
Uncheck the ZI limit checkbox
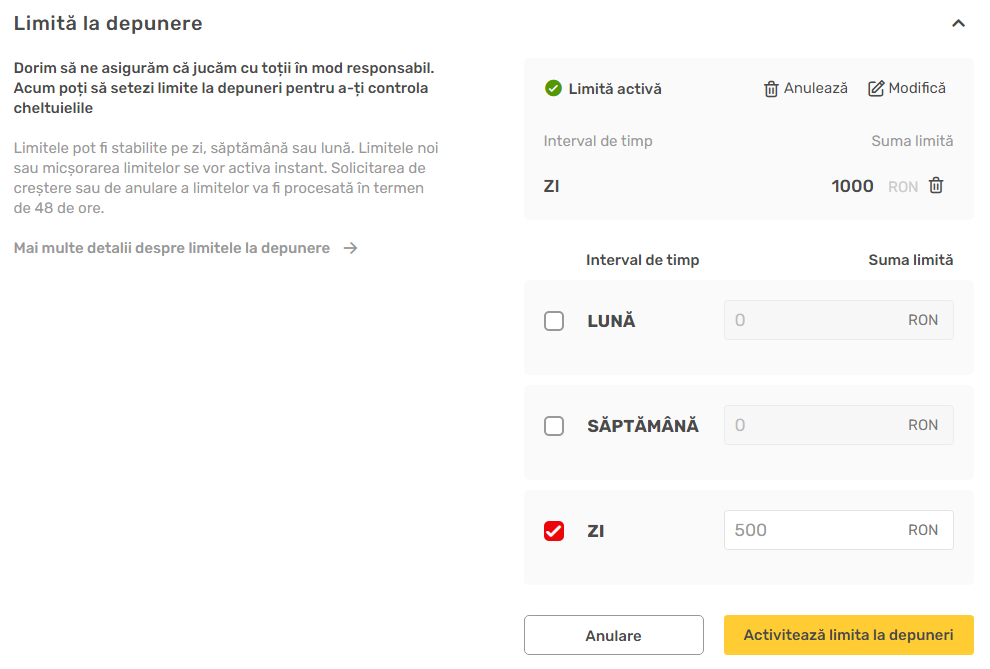click(554, 531)
